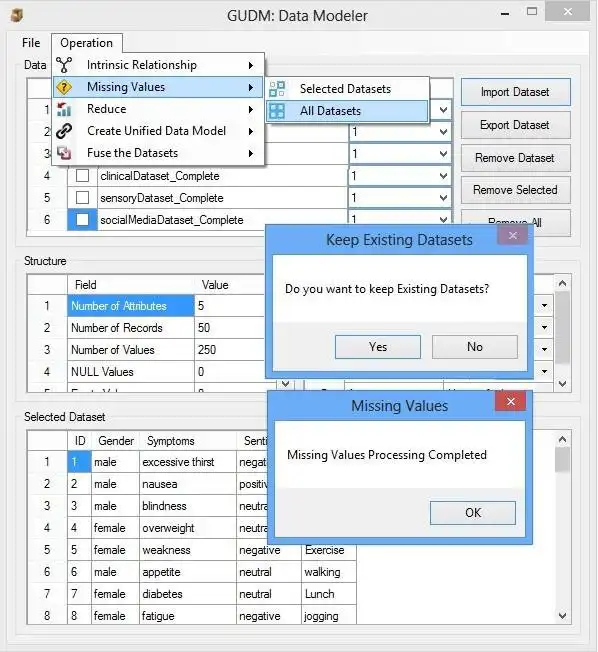
Task: Click the Selected Dataset scrollbar thumb
Action: click(563, 459)
